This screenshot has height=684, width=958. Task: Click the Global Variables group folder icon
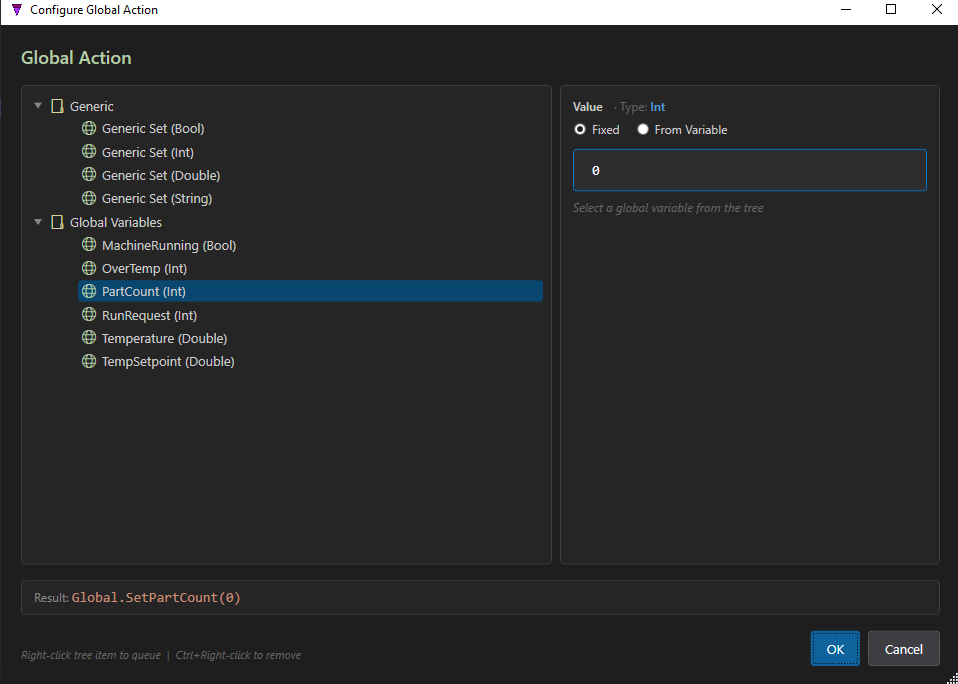57,222
